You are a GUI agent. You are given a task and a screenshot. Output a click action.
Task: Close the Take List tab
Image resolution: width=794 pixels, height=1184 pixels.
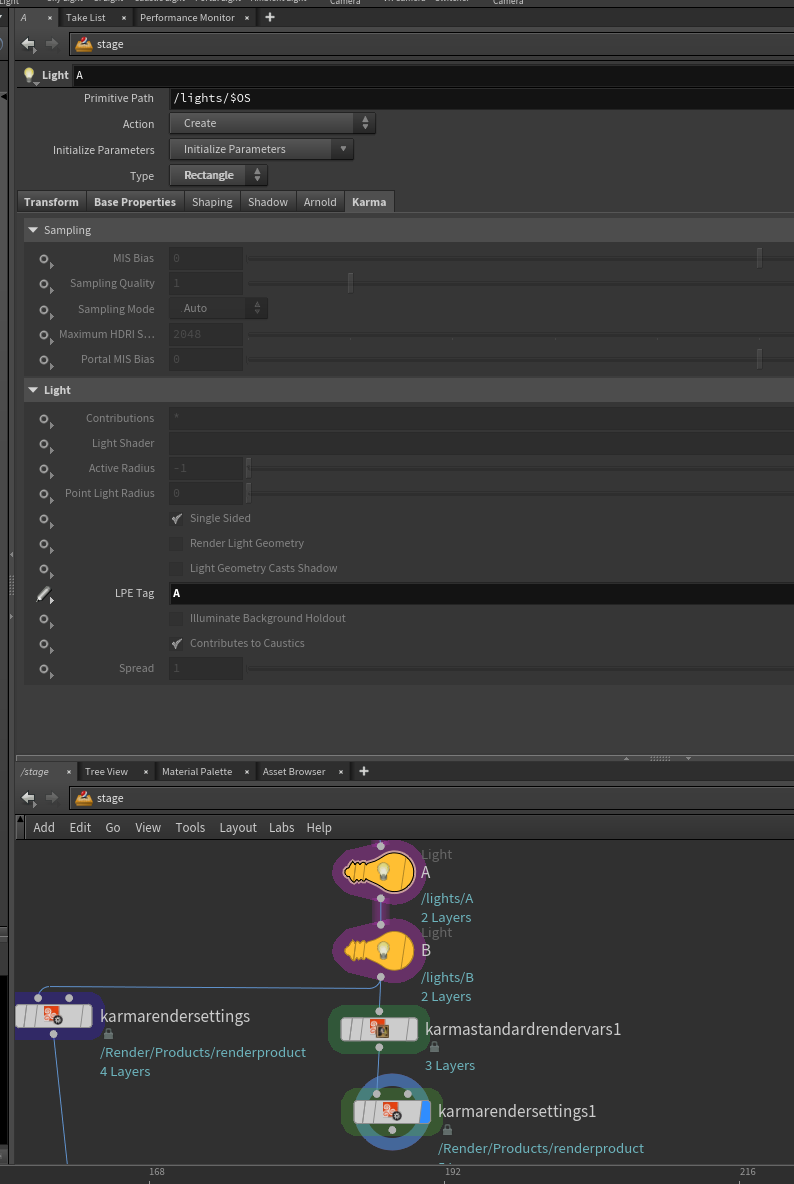pos(125,17)
